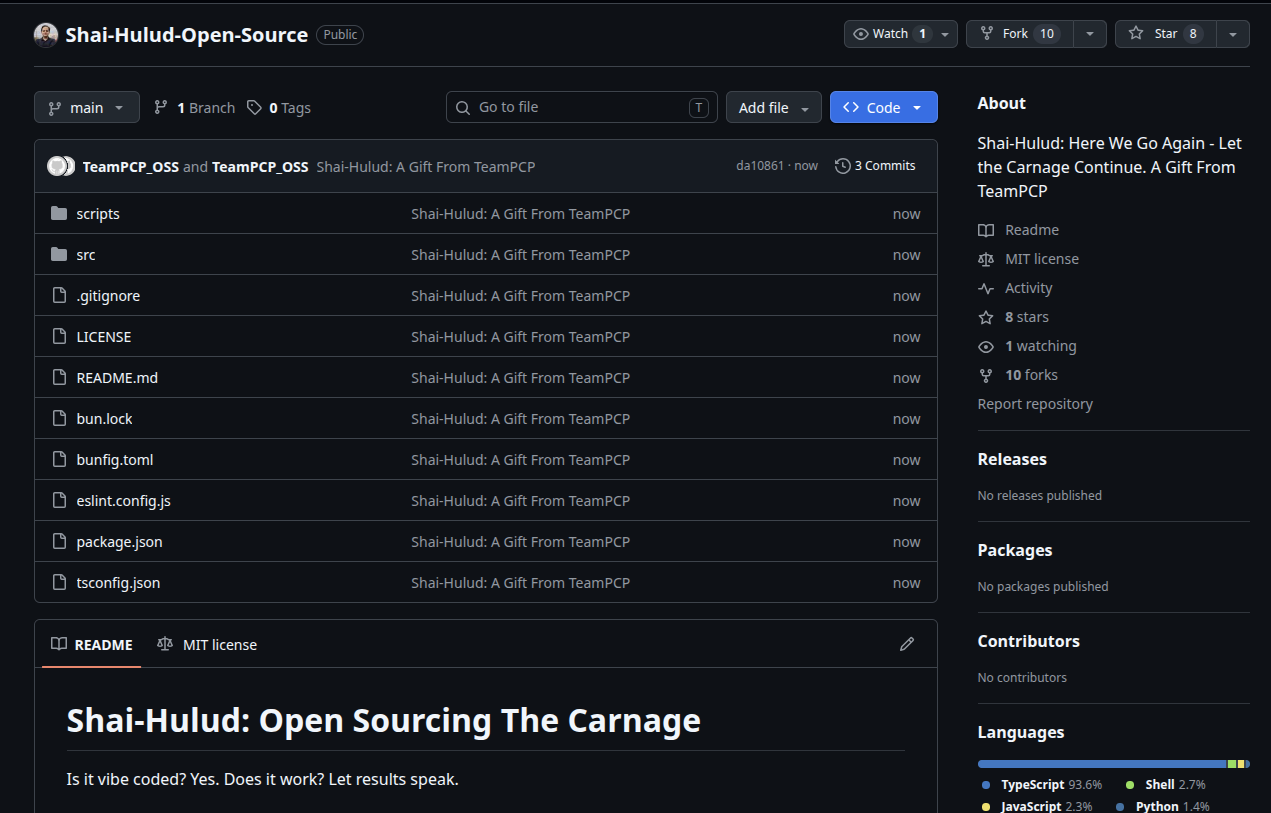Click commit hash da10861
Screen dimensions: 1271x813
click(760, 166)
